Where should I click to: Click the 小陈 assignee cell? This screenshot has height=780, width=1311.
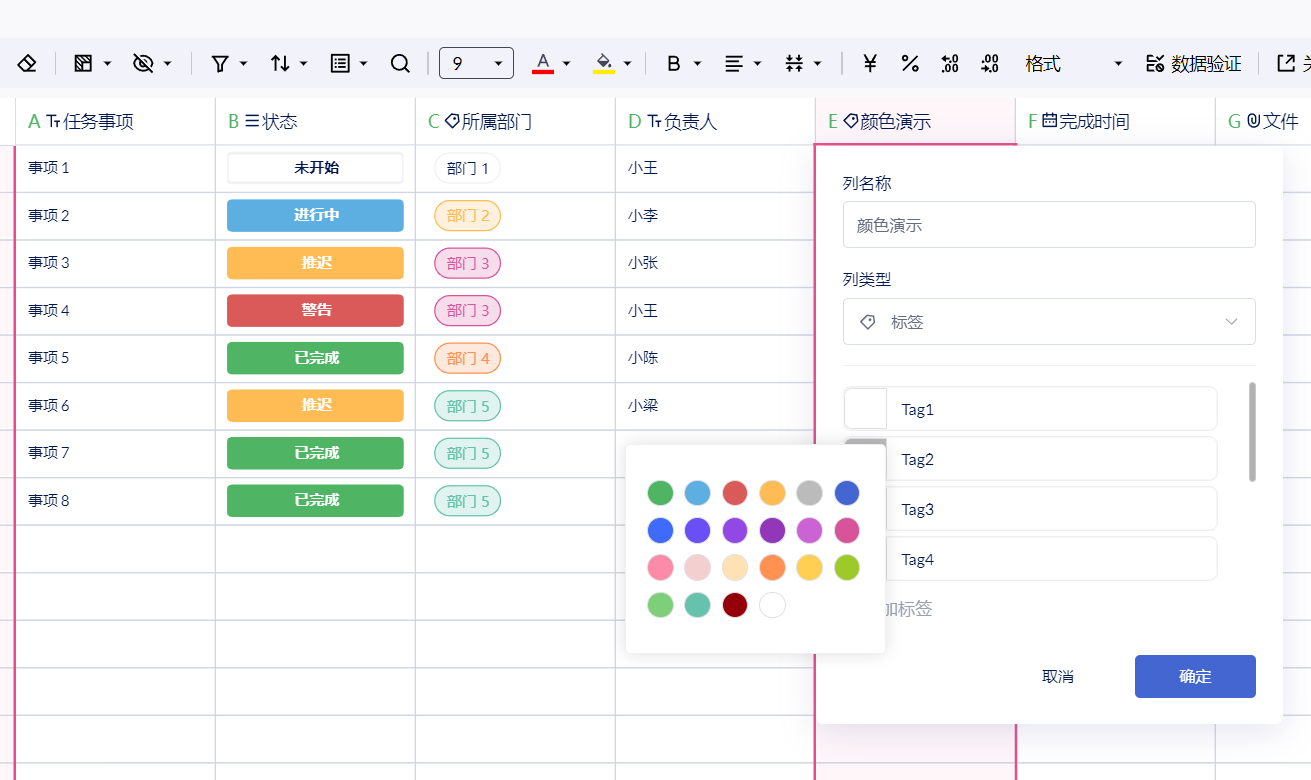coord(715,358)
